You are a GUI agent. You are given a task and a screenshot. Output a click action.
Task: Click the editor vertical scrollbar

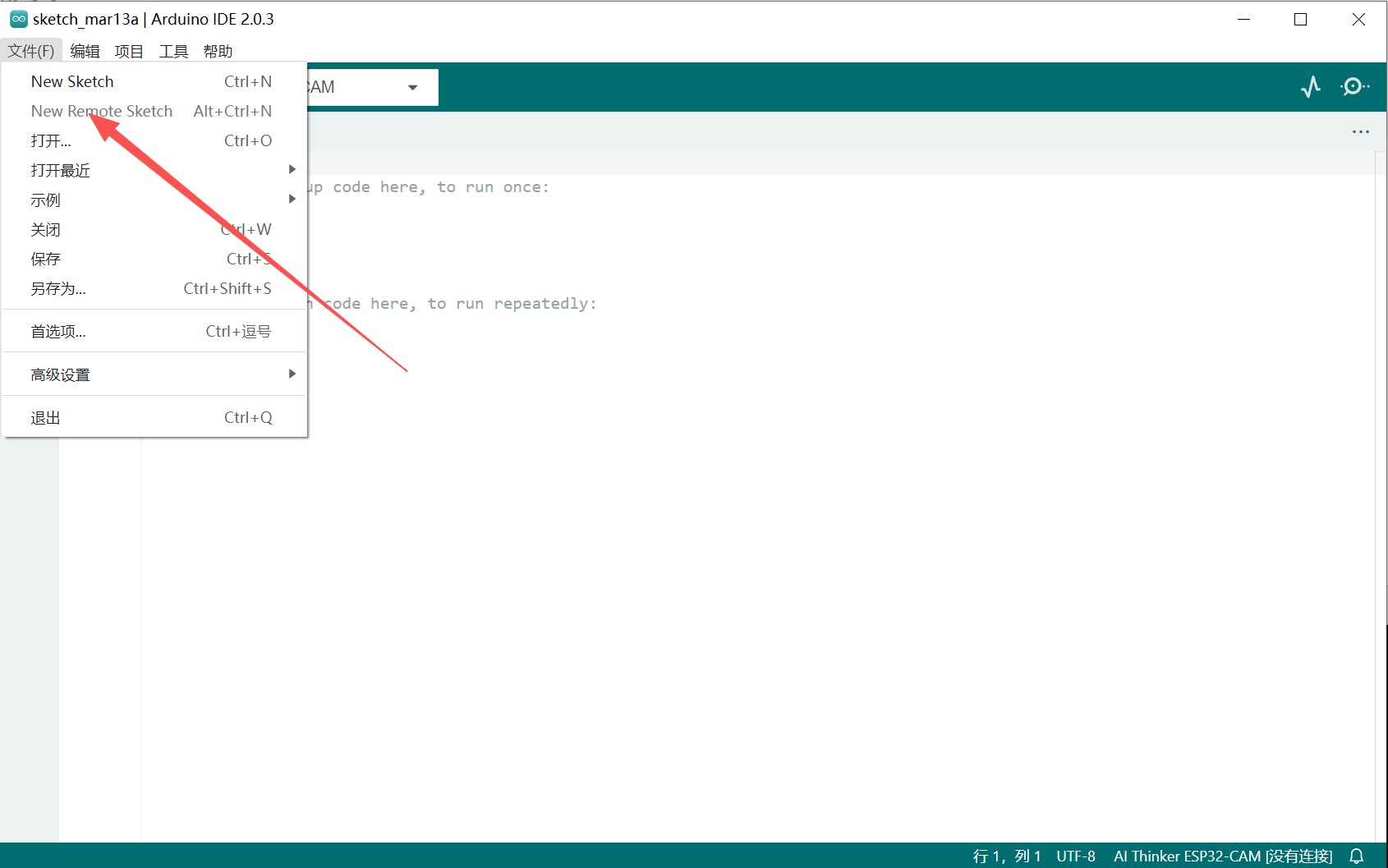(x=1381, y=497)
